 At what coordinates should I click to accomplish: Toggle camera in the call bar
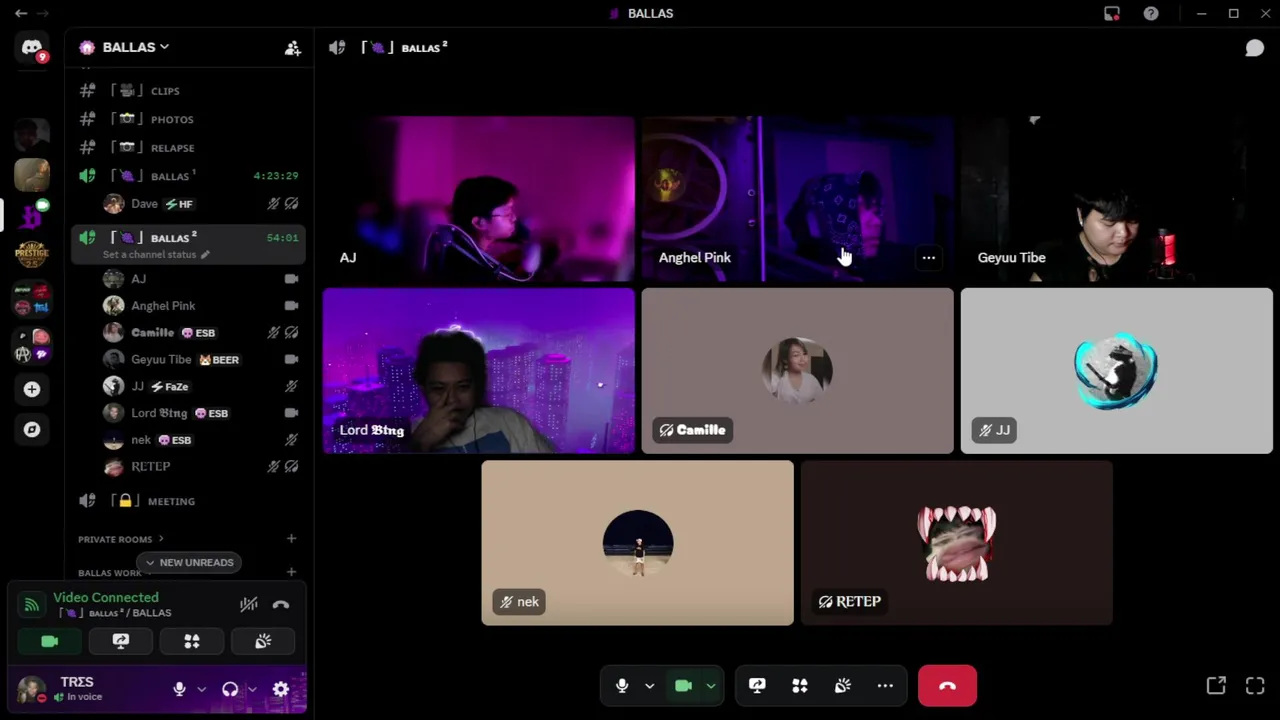[684, 686]
